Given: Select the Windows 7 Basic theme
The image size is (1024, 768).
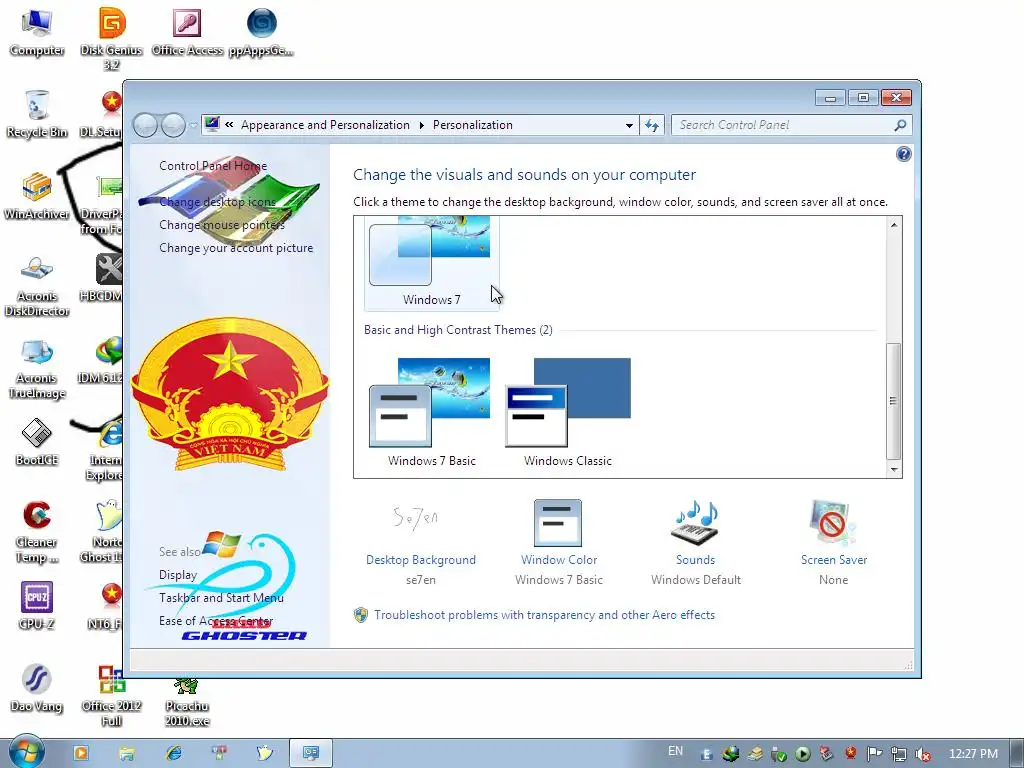Looking at the screenshot, I should tap(432, 412).
